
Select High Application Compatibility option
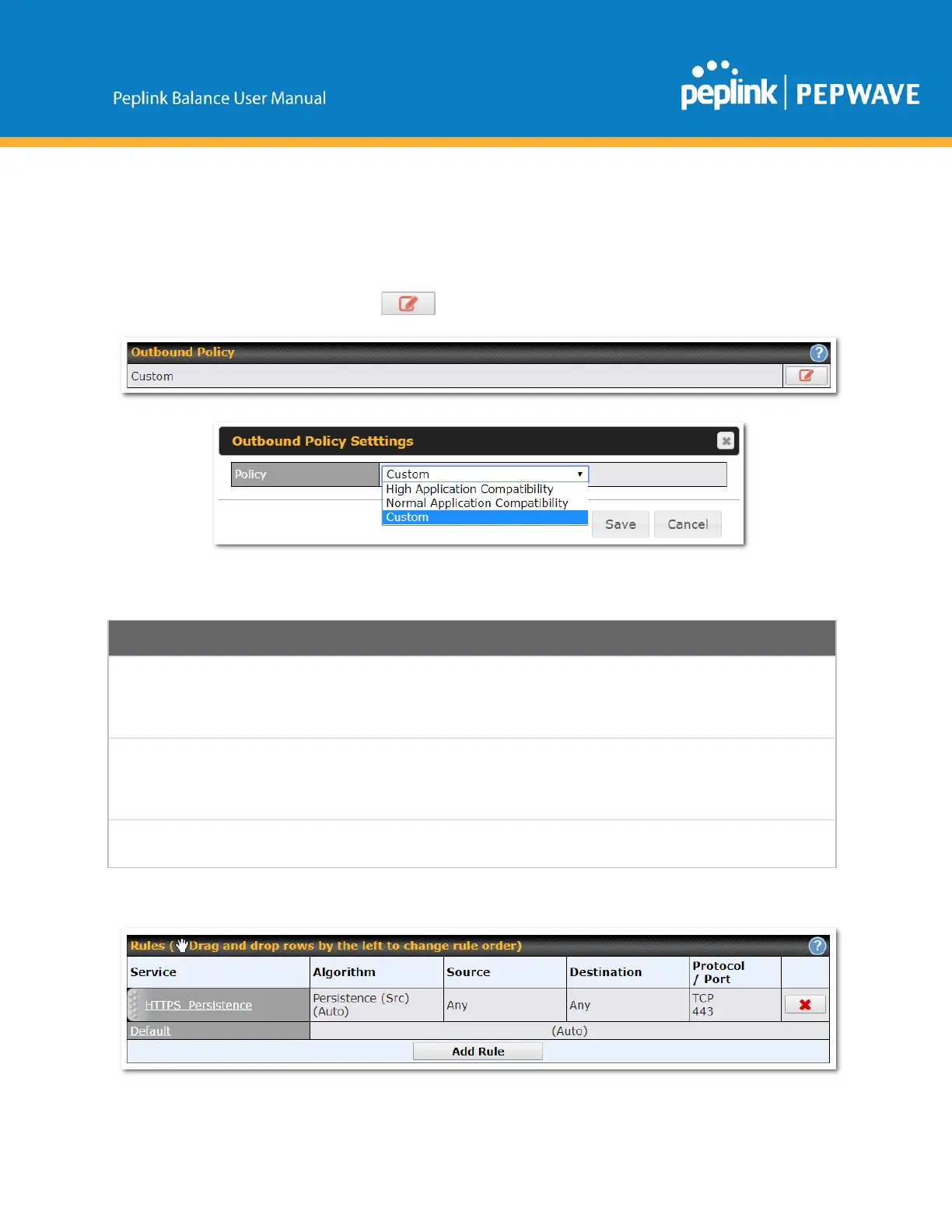pos(469,489)
